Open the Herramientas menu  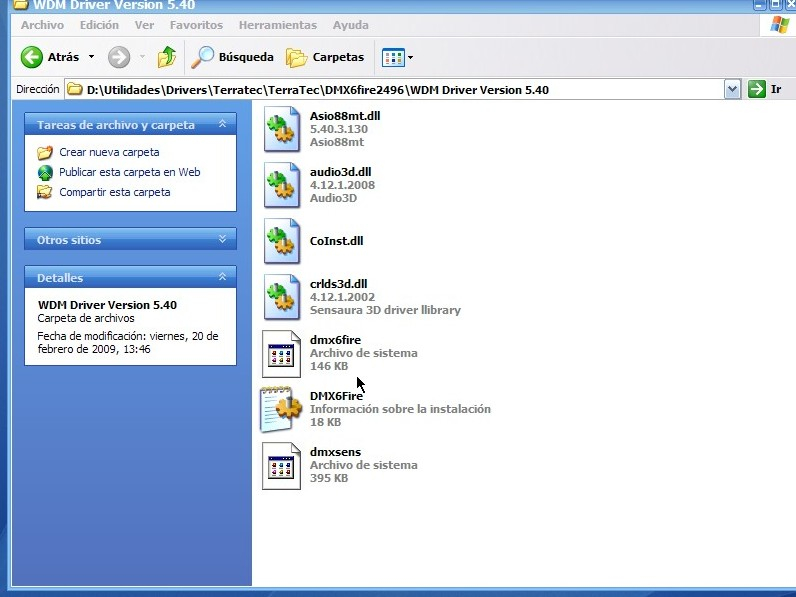pos(278,25)
